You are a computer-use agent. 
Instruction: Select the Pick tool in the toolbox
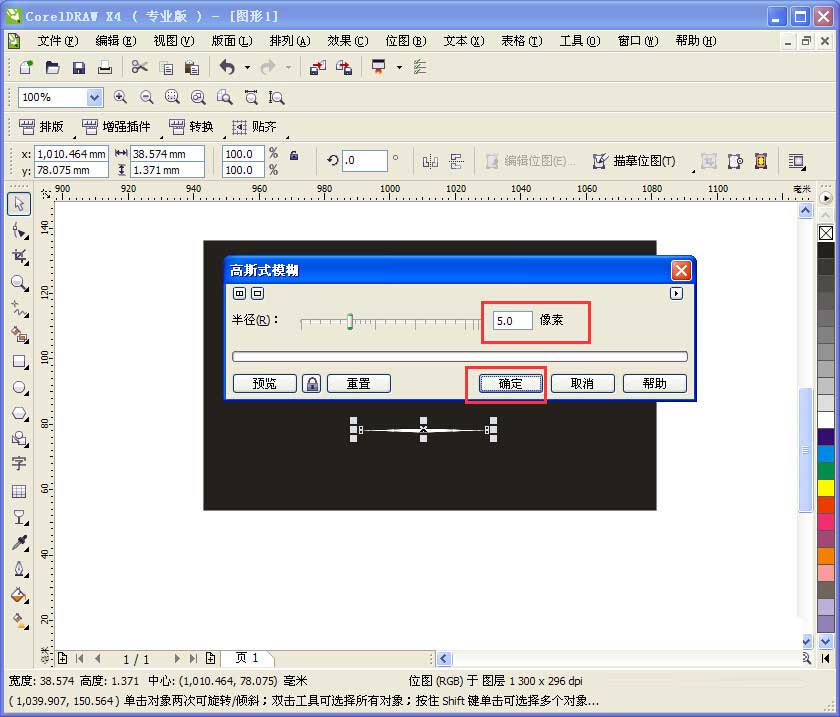click(x=18, y=204)
